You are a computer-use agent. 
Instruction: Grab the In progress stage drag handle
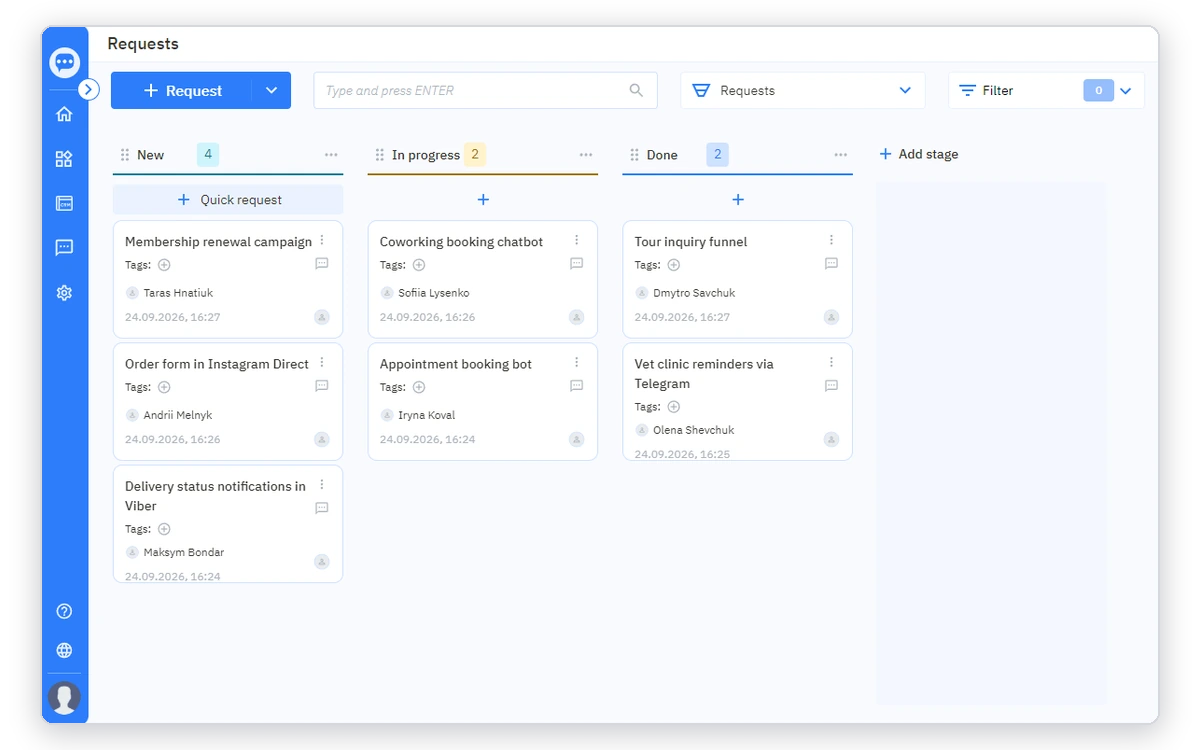point(380,155)
